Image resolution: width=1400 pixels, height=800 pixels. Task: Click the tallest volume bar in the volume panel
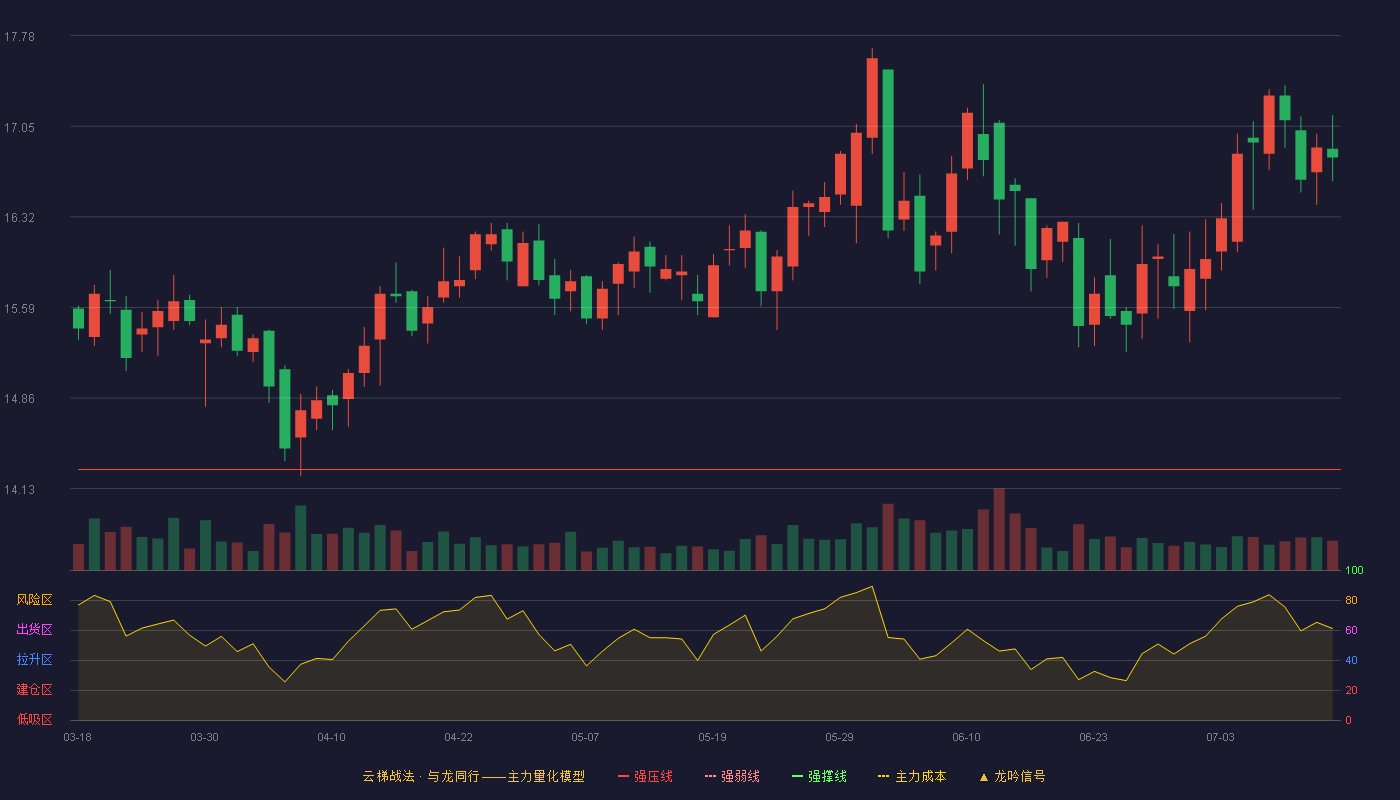[999, 529]
